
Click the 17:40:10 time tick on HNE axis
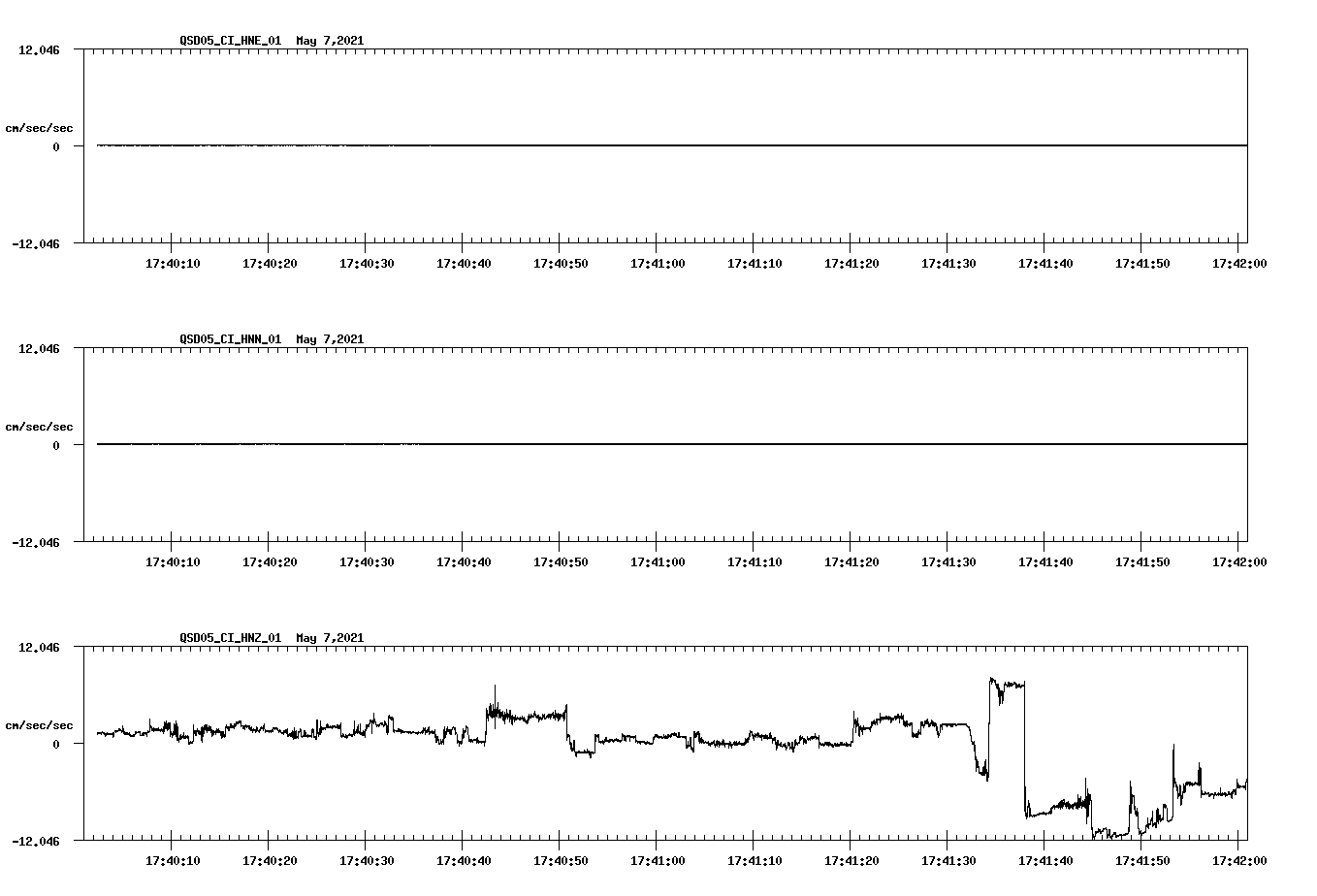tap(173, 248)
